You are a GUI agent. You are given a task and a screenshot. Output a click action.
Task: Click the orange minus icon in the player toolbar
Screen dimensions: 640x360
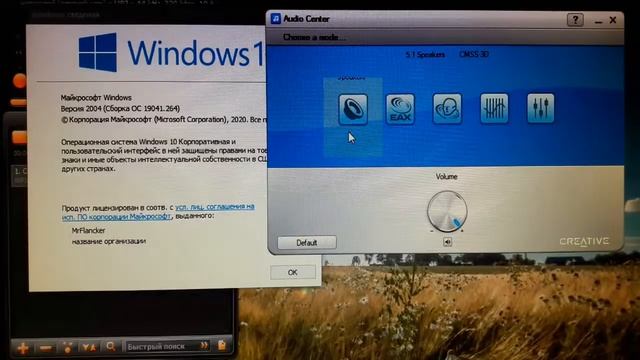click(46, 348)
